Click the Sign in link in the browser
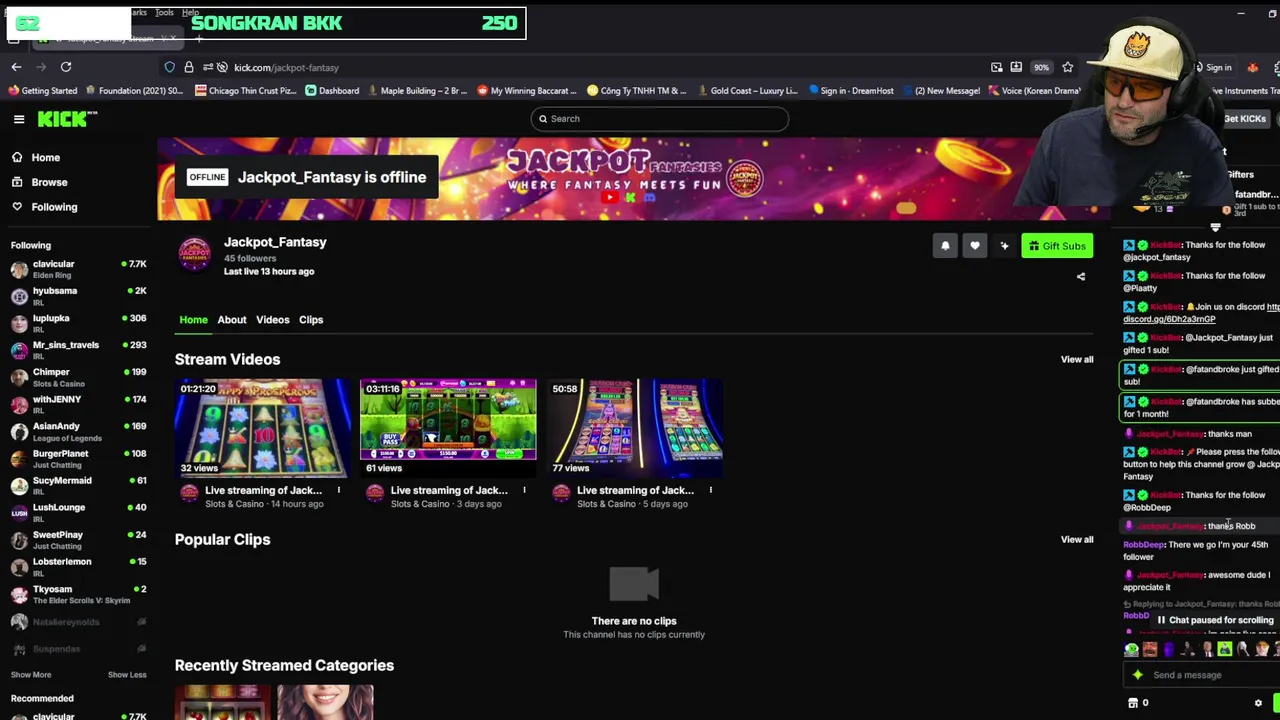 (1218, 68)
